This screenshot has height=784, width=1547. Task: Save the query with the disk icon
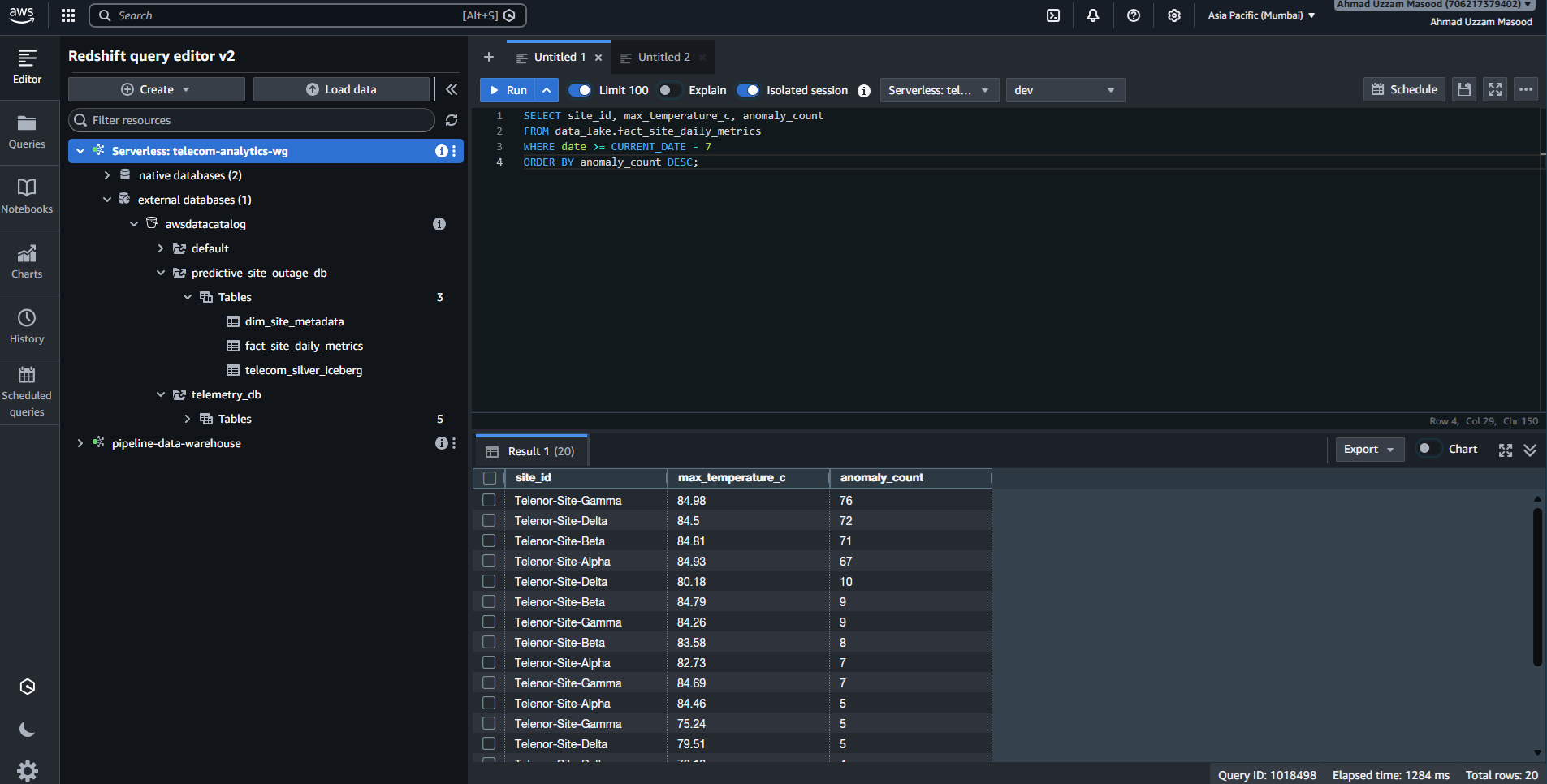point(1464,89)
